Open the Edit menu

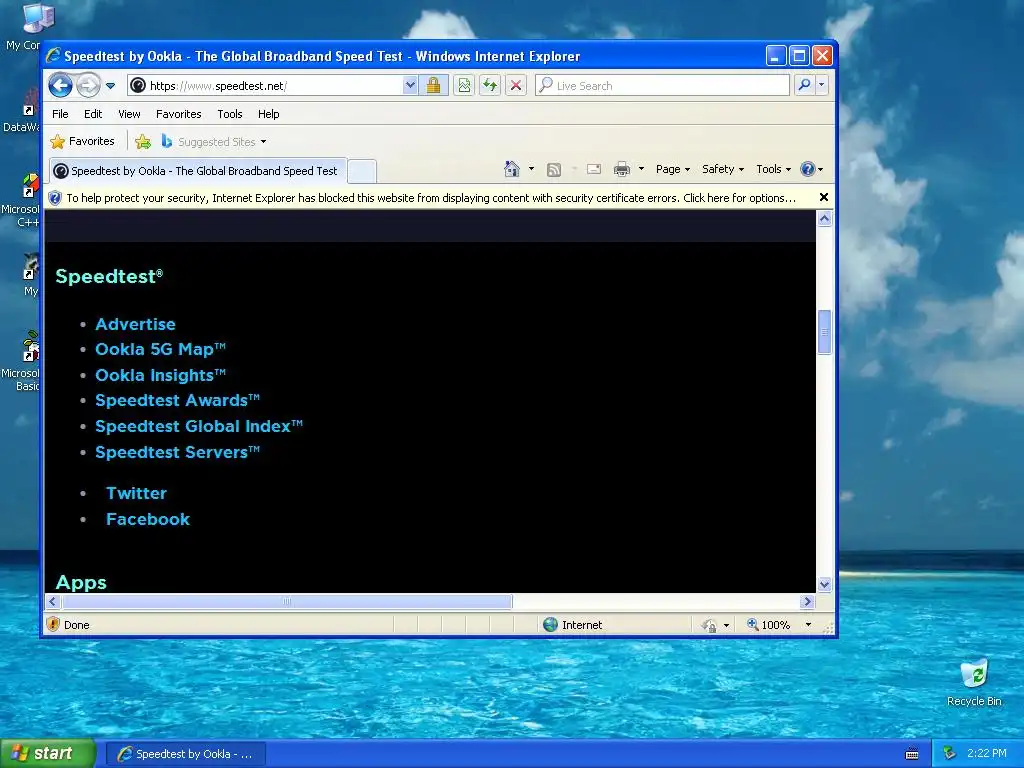[x=93, y=114]
